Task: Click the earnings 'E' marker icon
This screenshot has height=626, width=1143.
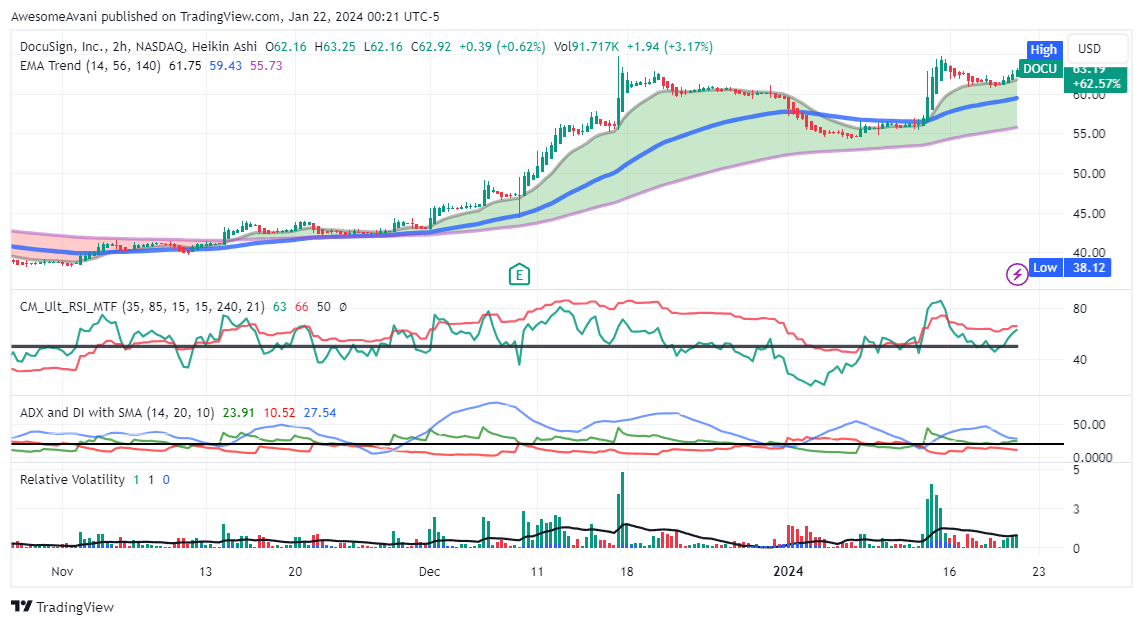Action: coord(519,275)
